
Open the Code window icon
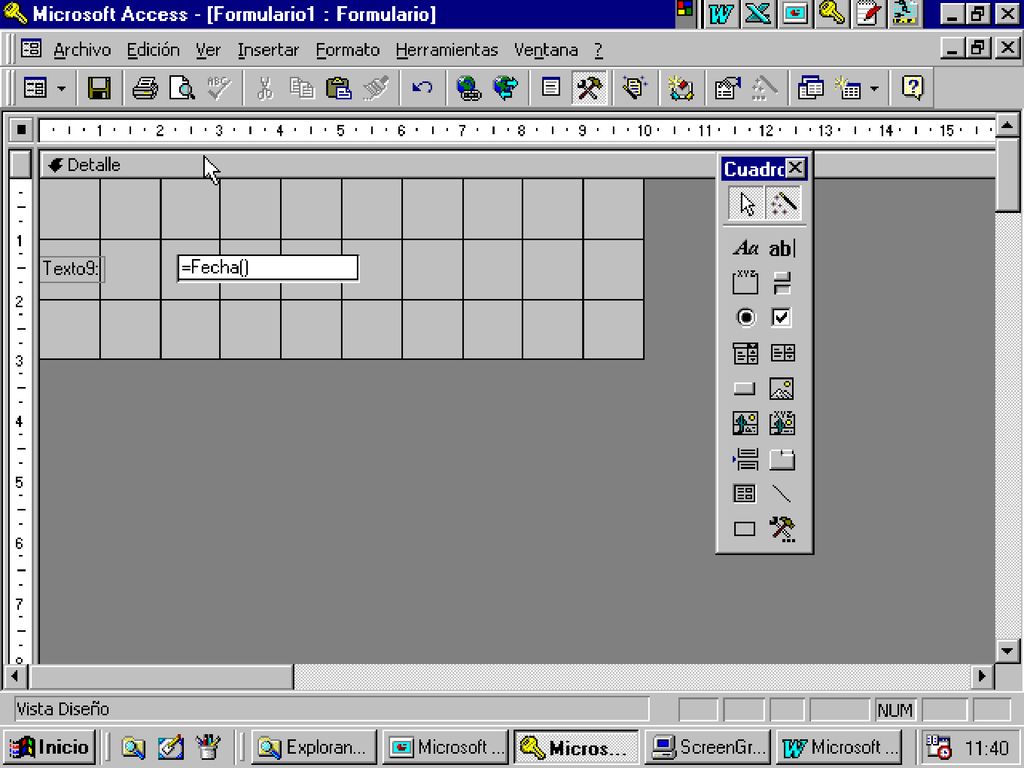point(680,88)
